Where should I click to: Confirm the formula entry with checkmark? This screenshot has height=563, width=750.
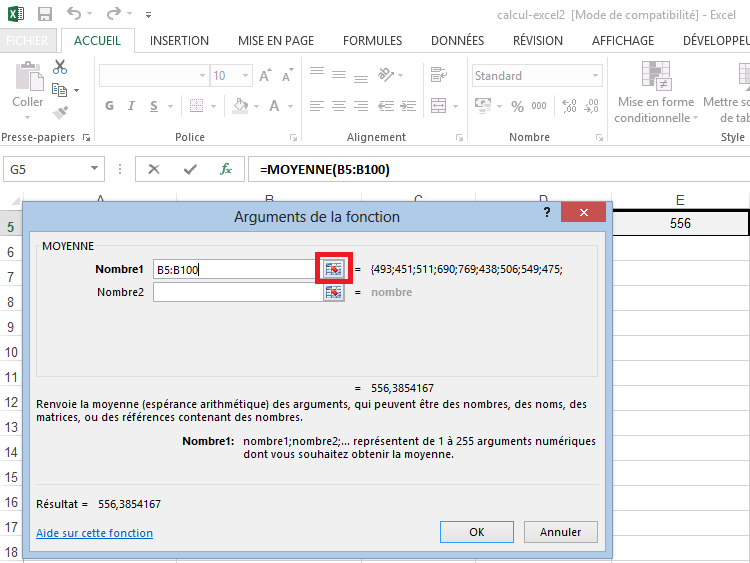click(190, 169)
